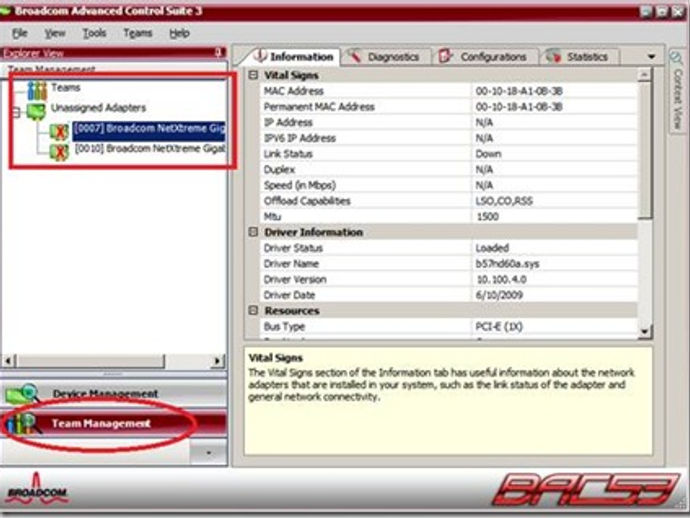The height and width of the screenshot is (518, 690).
Task: Click the Information list vertical scrollbar thumb
Action: coord(645,150)
